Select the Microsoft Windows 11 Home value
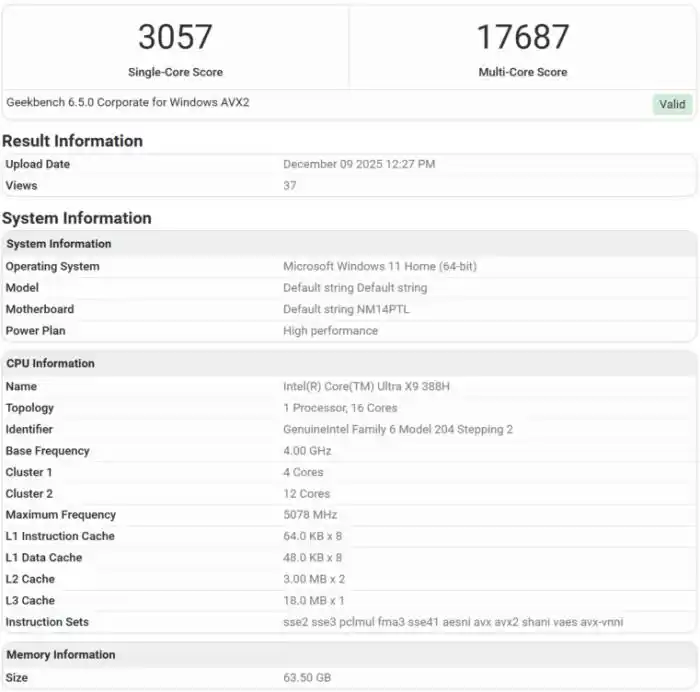This screenshot has height=692, width=700. pyautogui.click(x=380, y=266)
